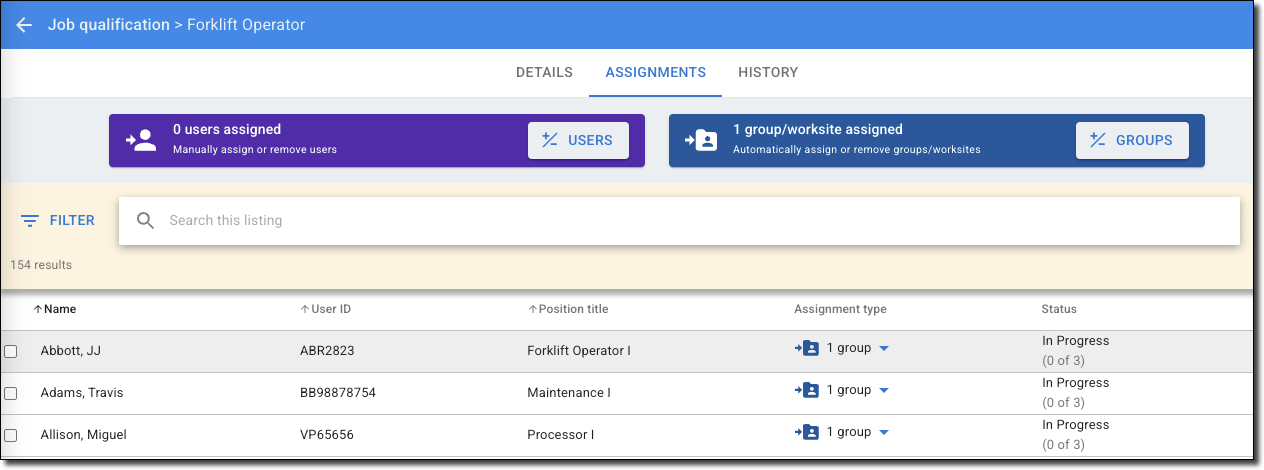Click the Search this listing field
1264x470 pixels.
[x=679, y=220]
